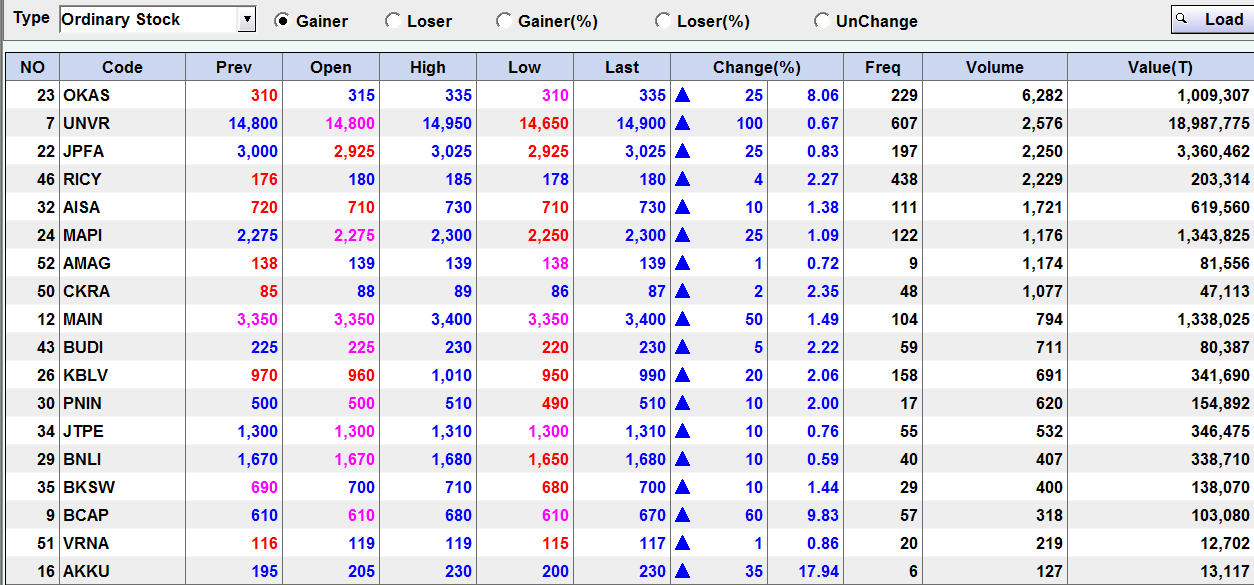Select the AISA stock code

pos(82,208)
